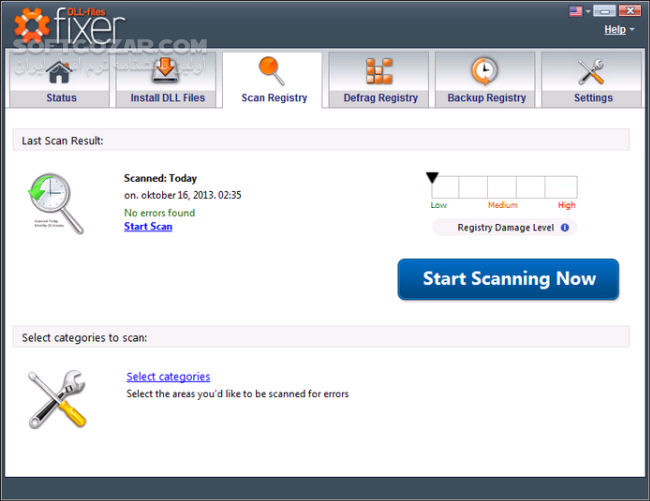Image resolution: width=650 pixels, height=501 pixels.
Task: Click the 'Medium' gauge label
Action: (502, 205)
